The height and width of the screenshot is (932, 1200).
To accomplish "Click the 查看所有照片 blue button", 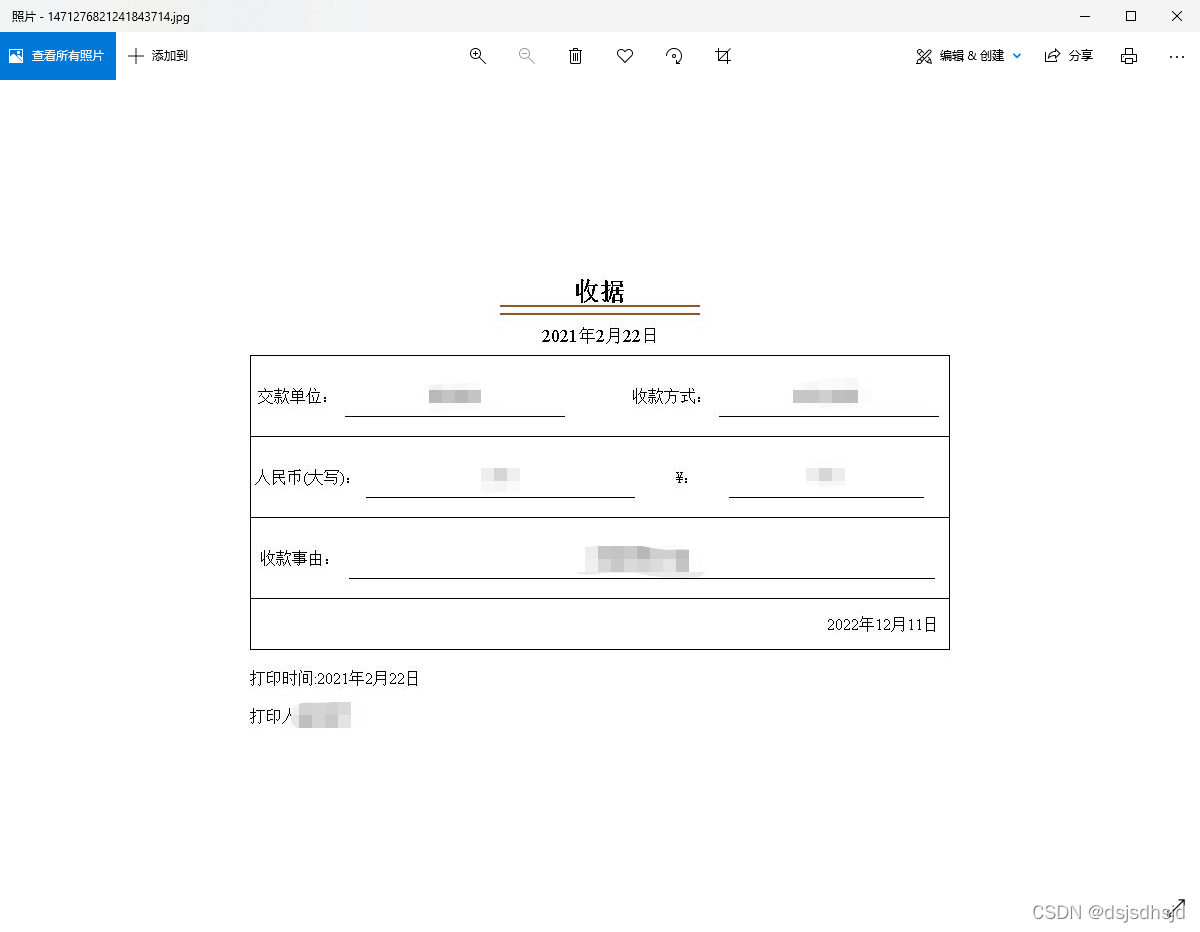I will click(58, 55).
